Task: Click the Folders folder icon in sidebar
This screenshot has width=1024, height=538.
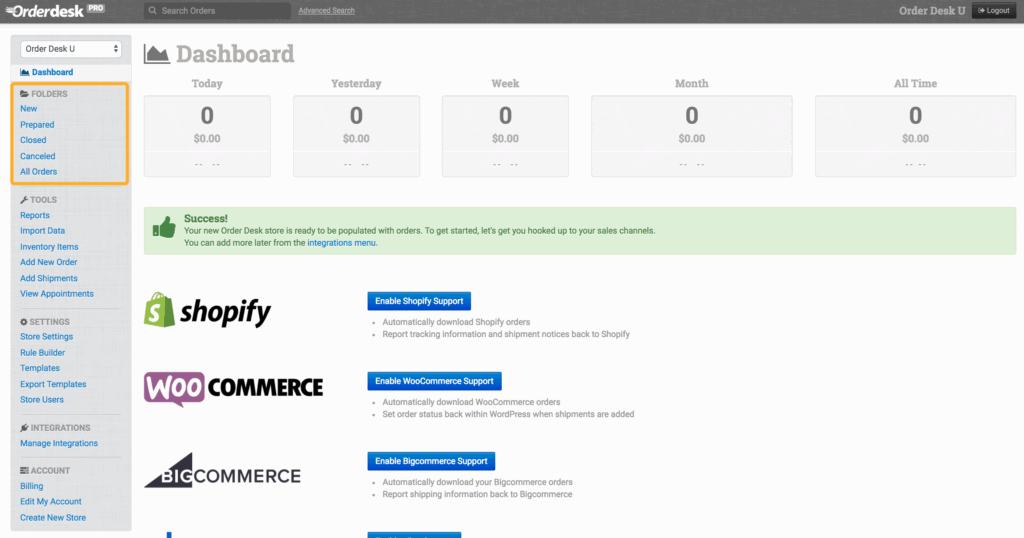Action: [x=25, y=93]
